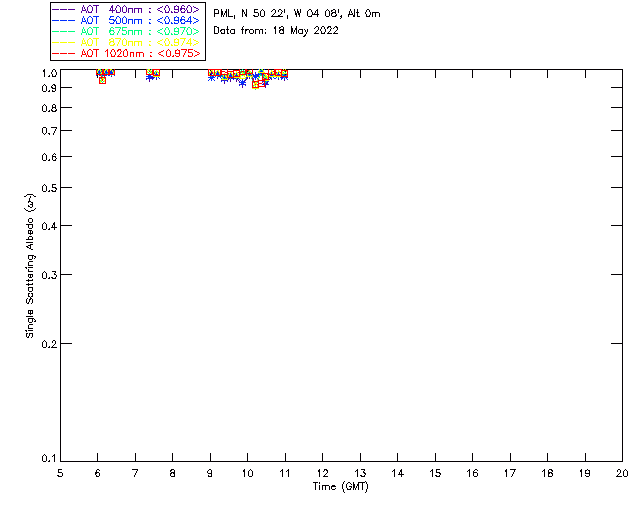Click the Single Scattering Albedo axis label
The height and width of the screenshot is (512, 640).
30,266
